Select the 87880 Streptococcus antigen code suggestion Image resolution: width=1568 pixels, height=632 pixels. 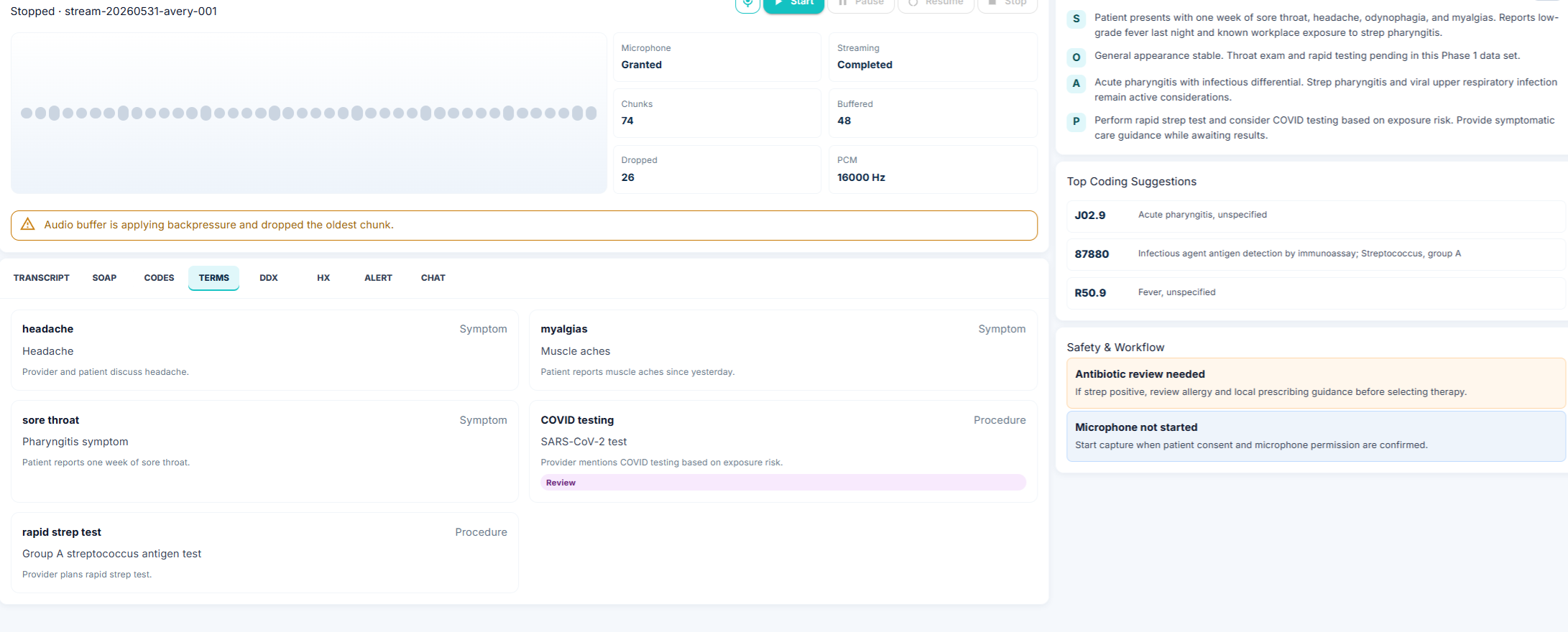1315,254
